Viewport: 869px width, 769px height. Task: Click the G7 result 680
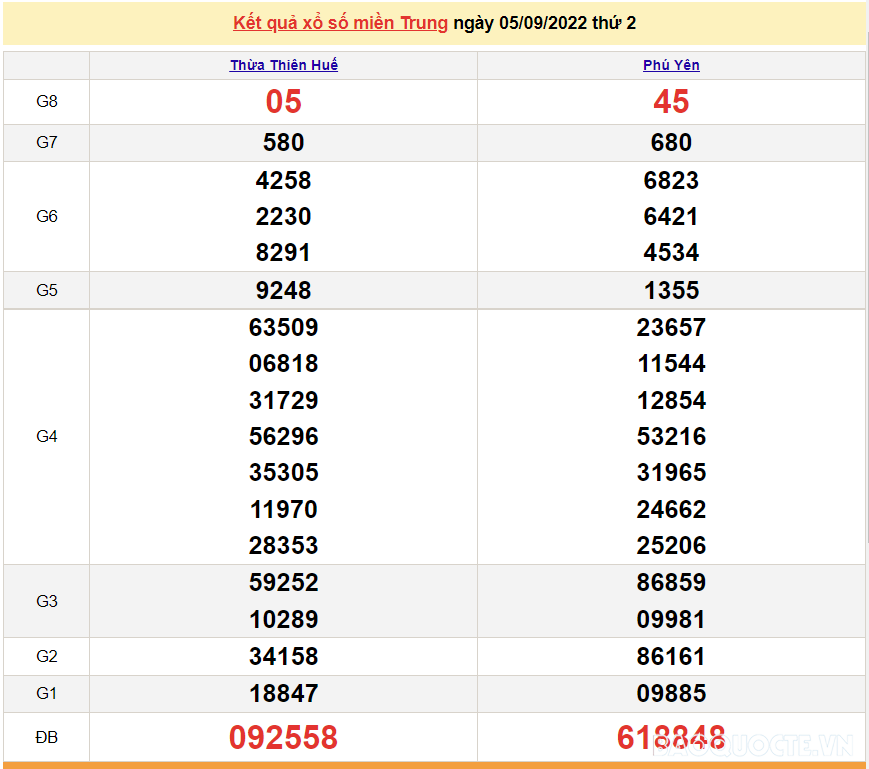(671, 142)
